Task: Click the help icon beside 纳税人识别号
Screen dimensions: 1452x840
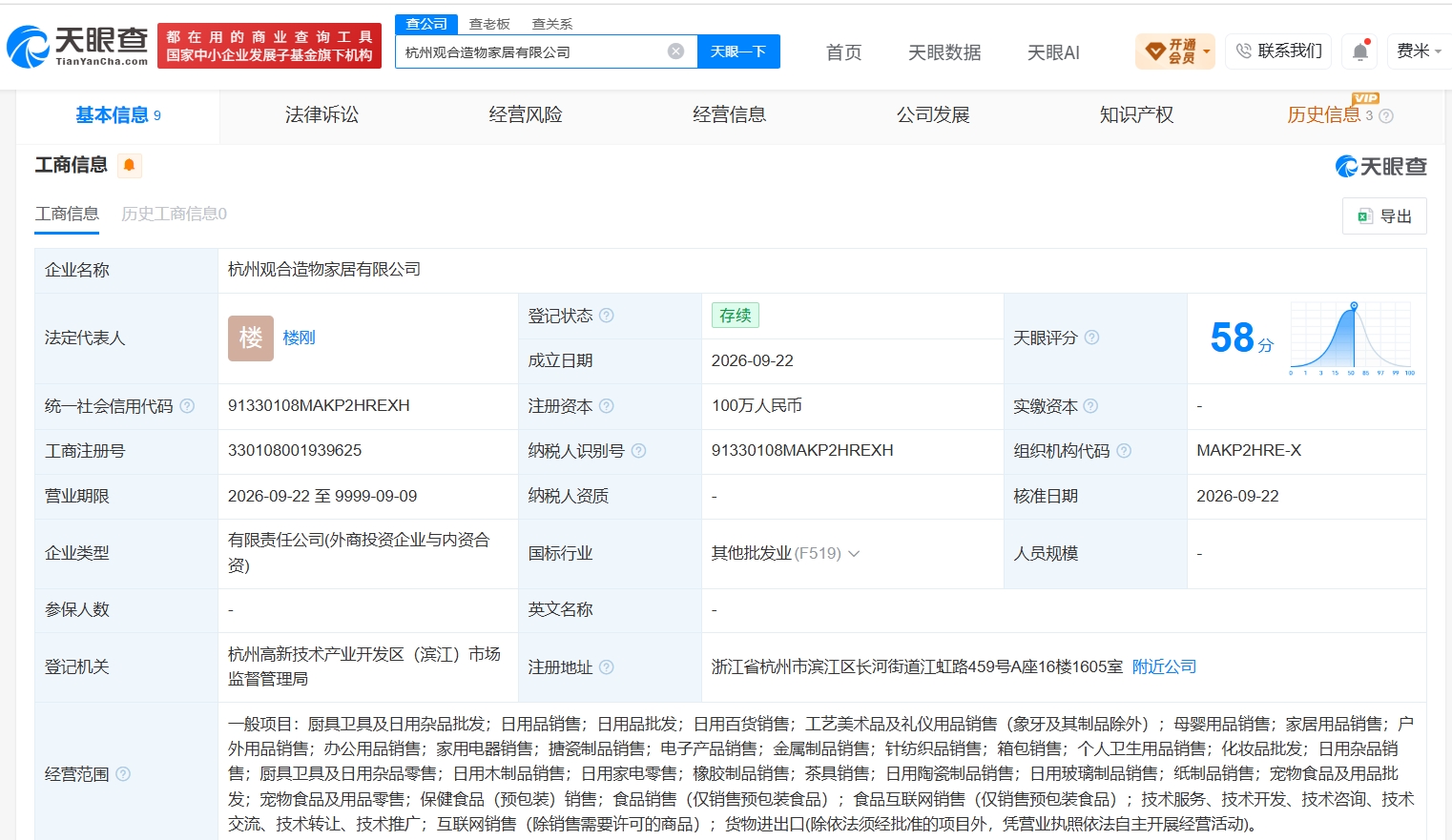Action: coord(639,451)
